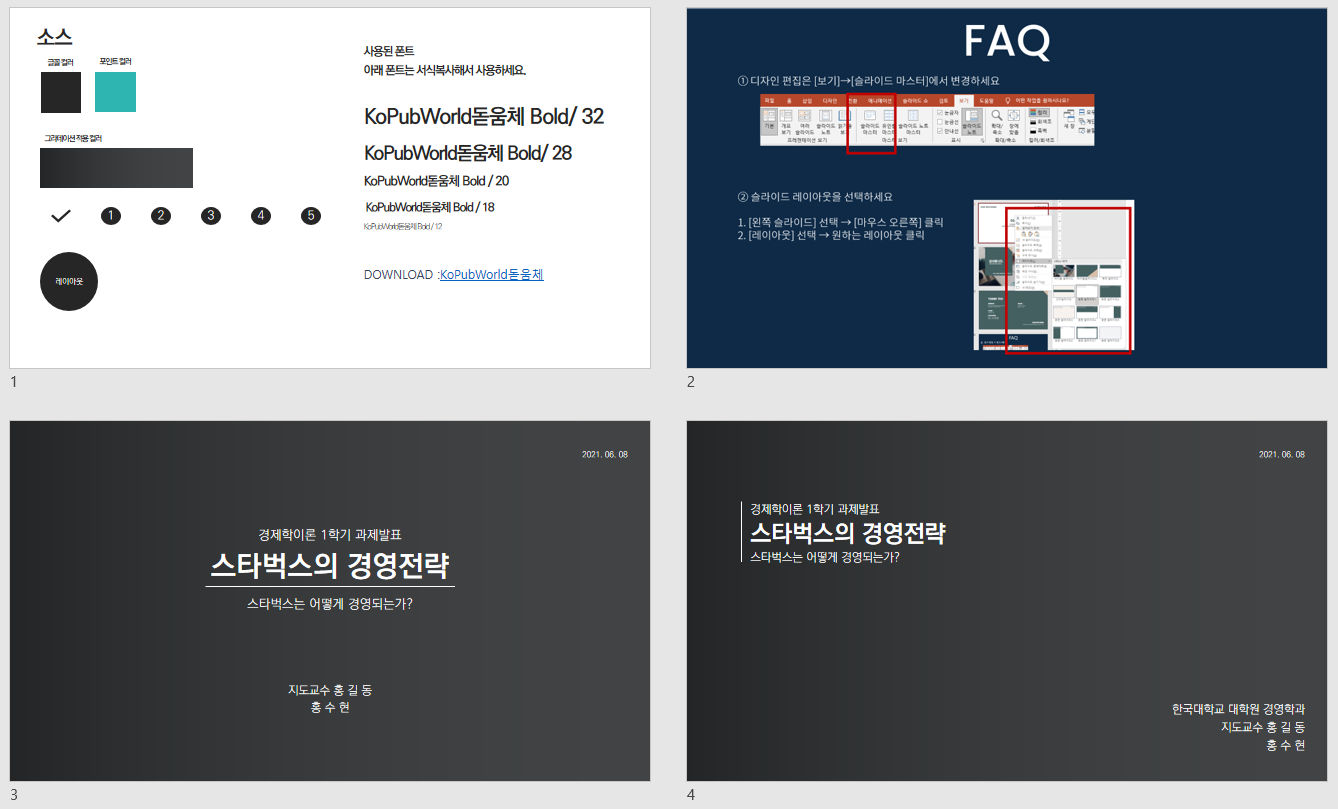
Task: Click the FAQ title text
Action: click(x=1007, y=42)
